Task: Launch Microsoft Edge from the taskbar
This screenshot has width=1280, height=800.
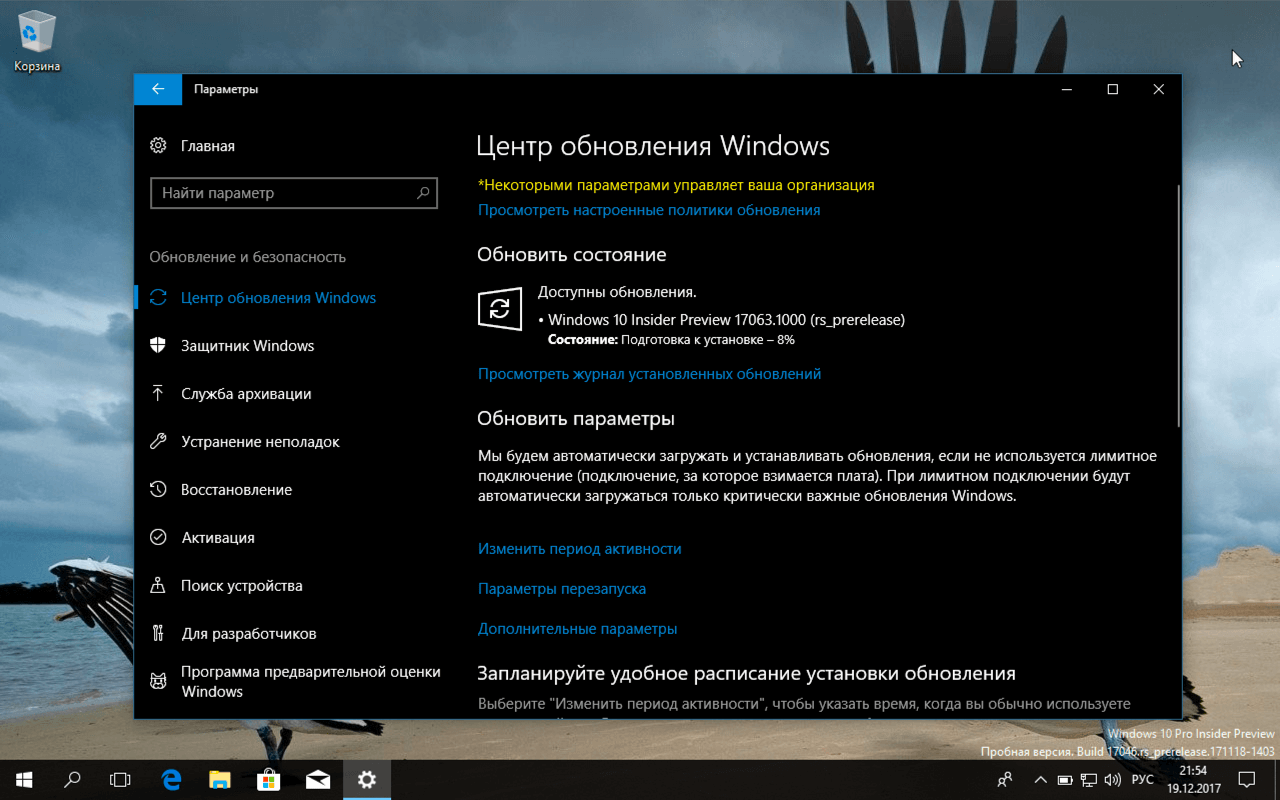Action: click(171, 779)
